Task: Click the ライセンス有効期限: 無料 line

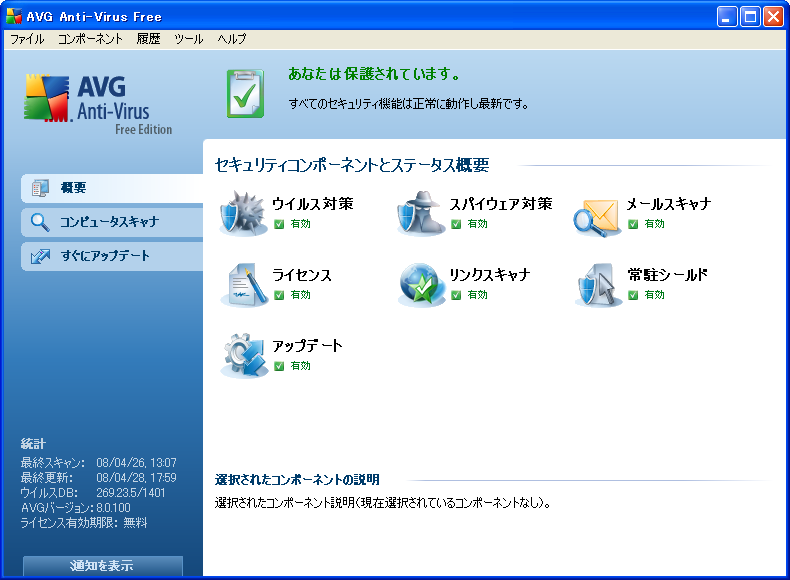Action: (x=84, y=523)
